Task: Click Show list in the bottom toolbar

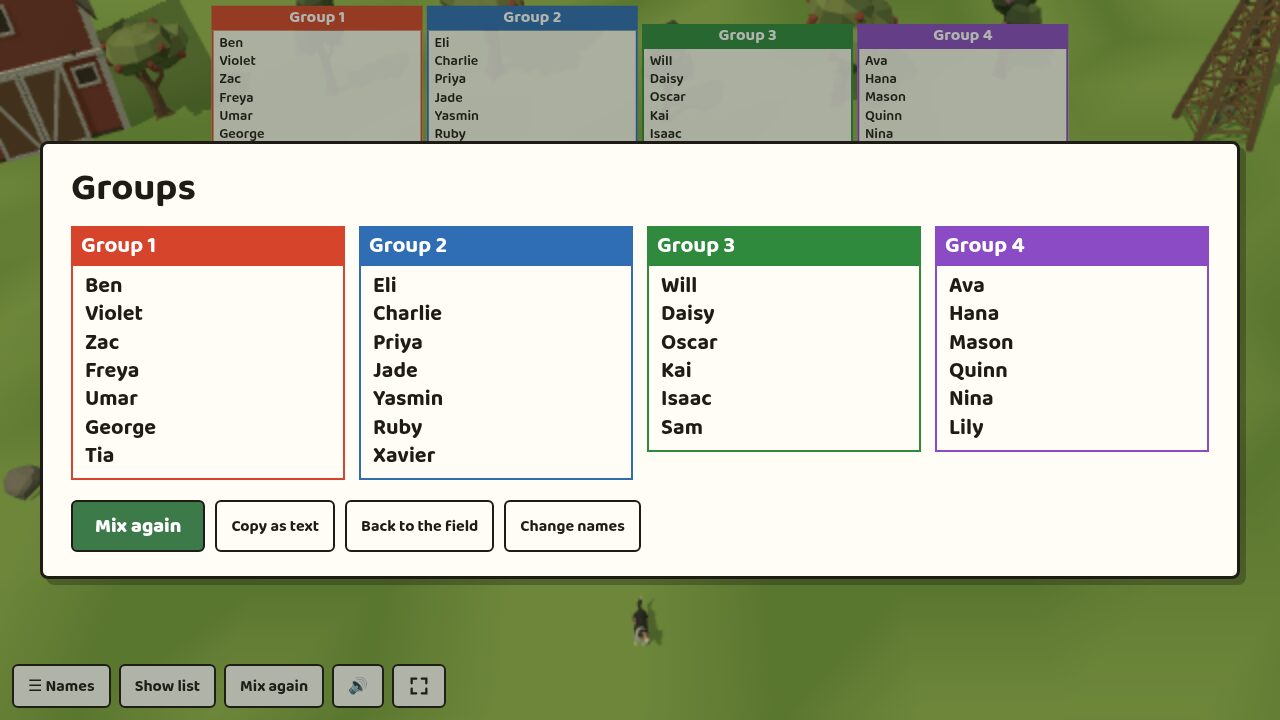Action: pyautogui.click(x=167, y=686)
